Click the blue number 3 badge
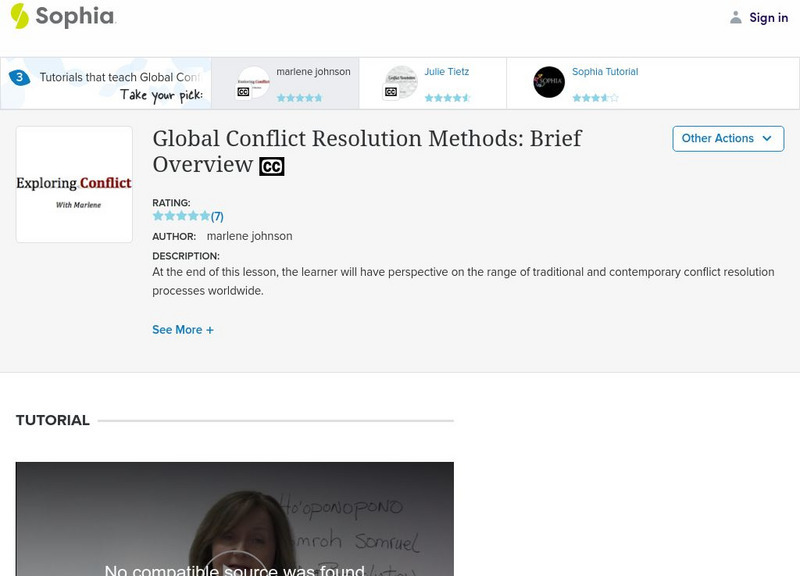This screenshot has height=576, width=800. (19, 78)
